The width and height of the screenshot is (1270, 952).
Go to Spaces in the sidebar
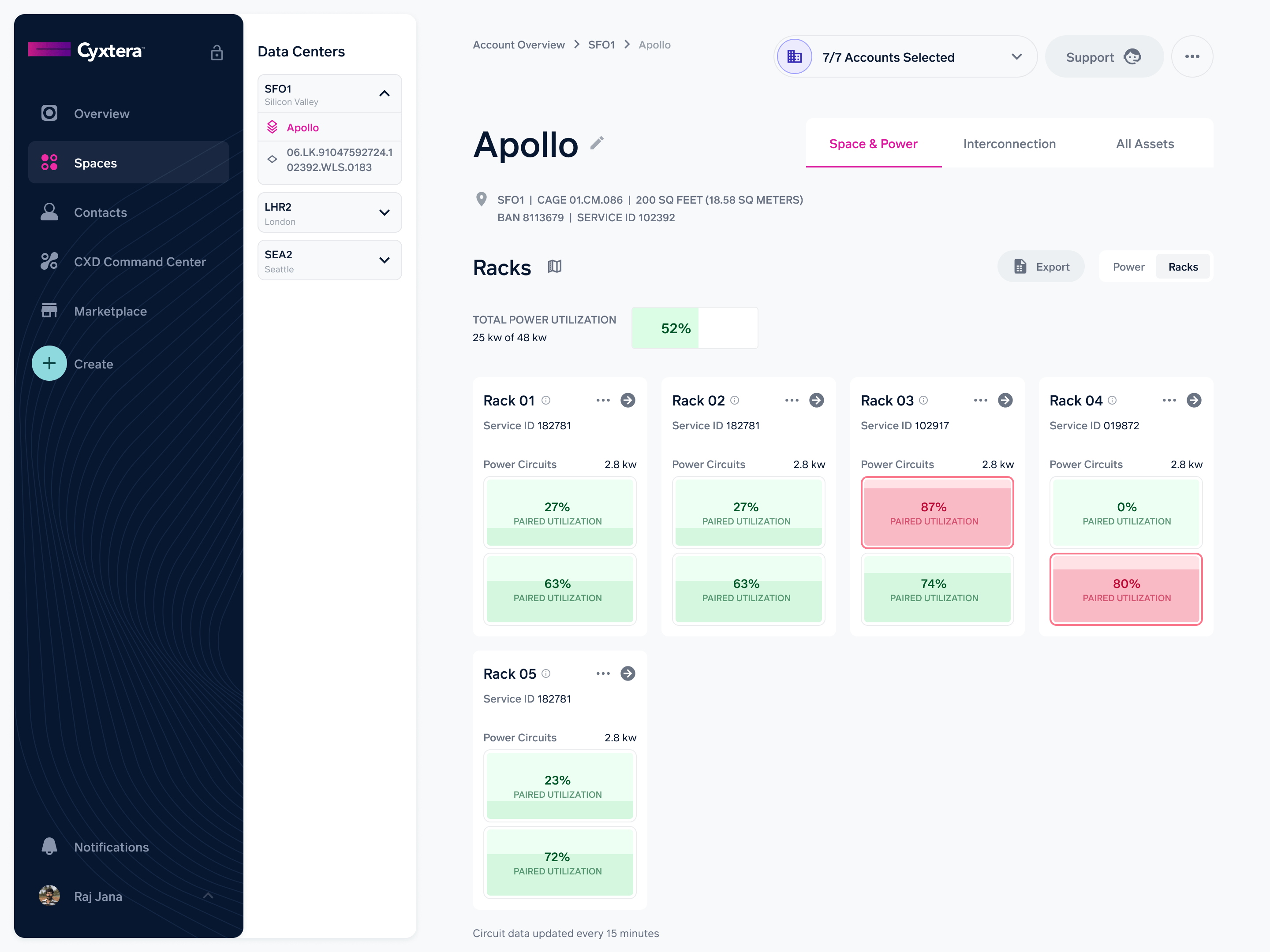[x=129, y=163]
